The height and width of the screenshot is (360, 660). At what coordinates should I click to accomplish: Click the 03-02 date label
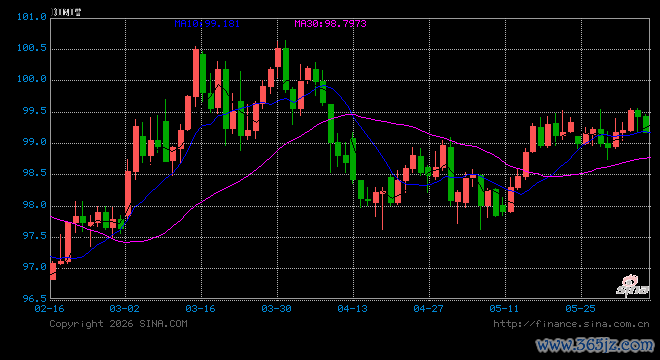[124, 309]
